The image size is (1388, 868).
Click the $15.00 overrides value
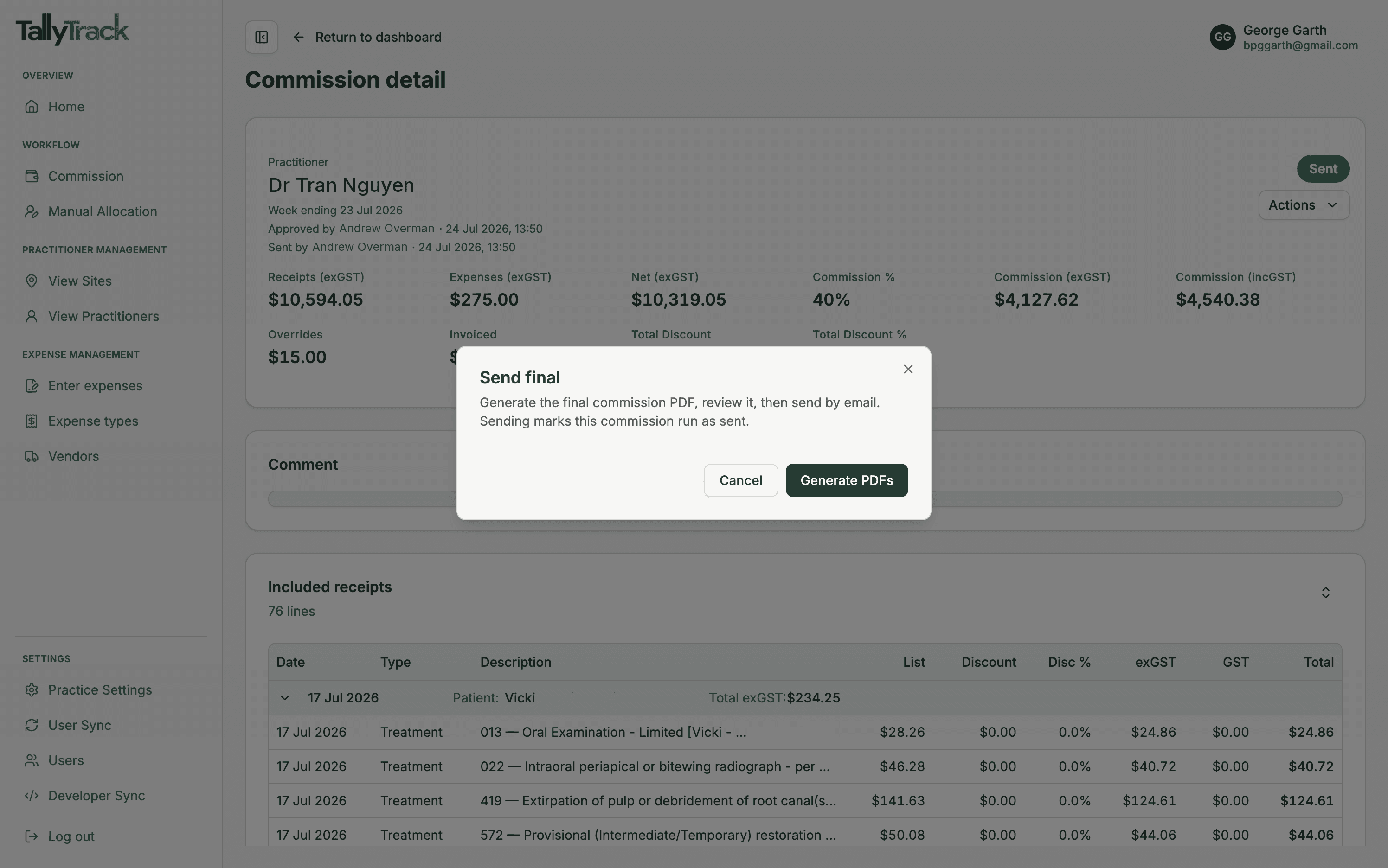297,357
